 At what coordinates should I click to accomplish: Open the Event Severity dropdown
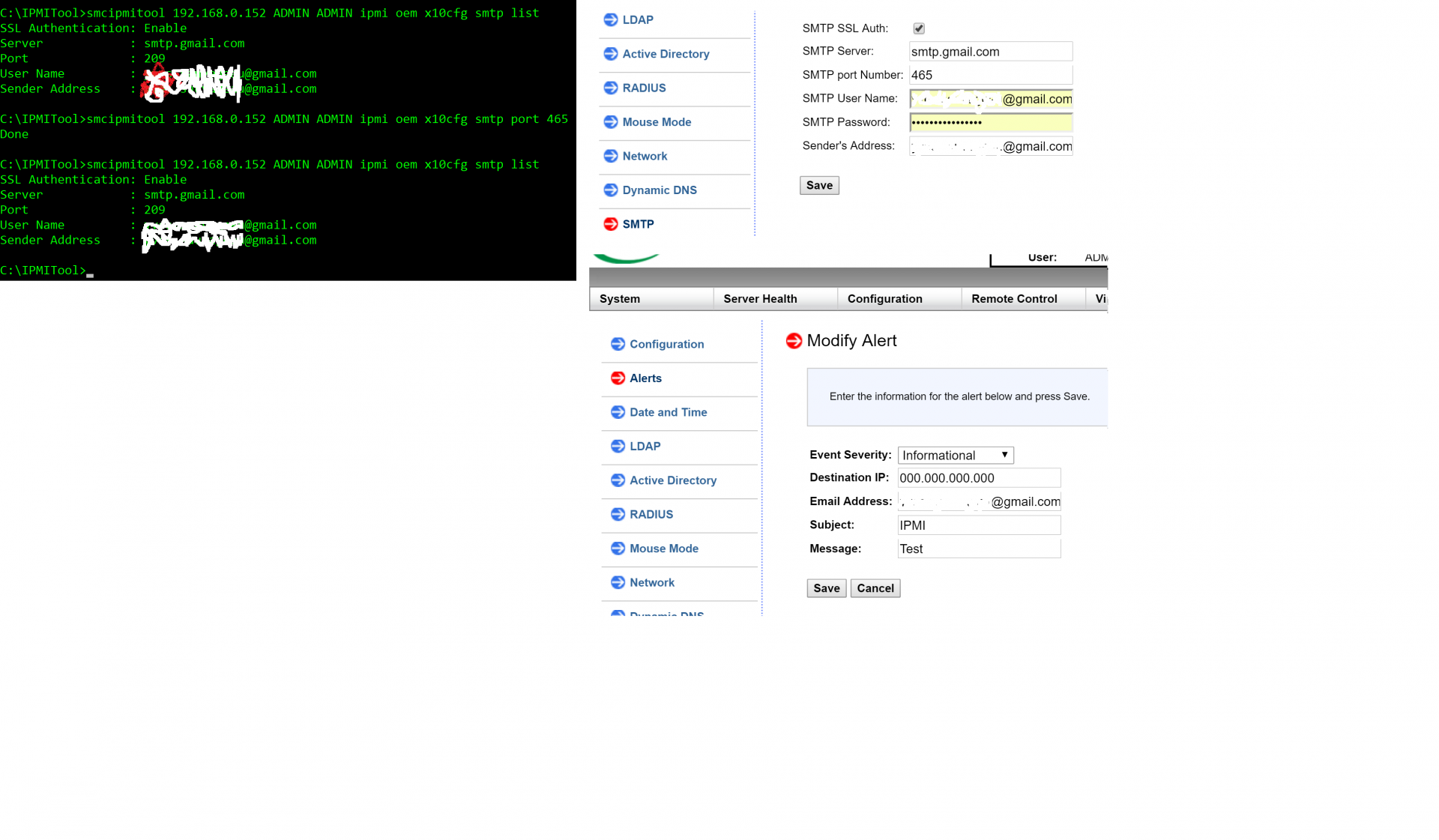point(956,456)
